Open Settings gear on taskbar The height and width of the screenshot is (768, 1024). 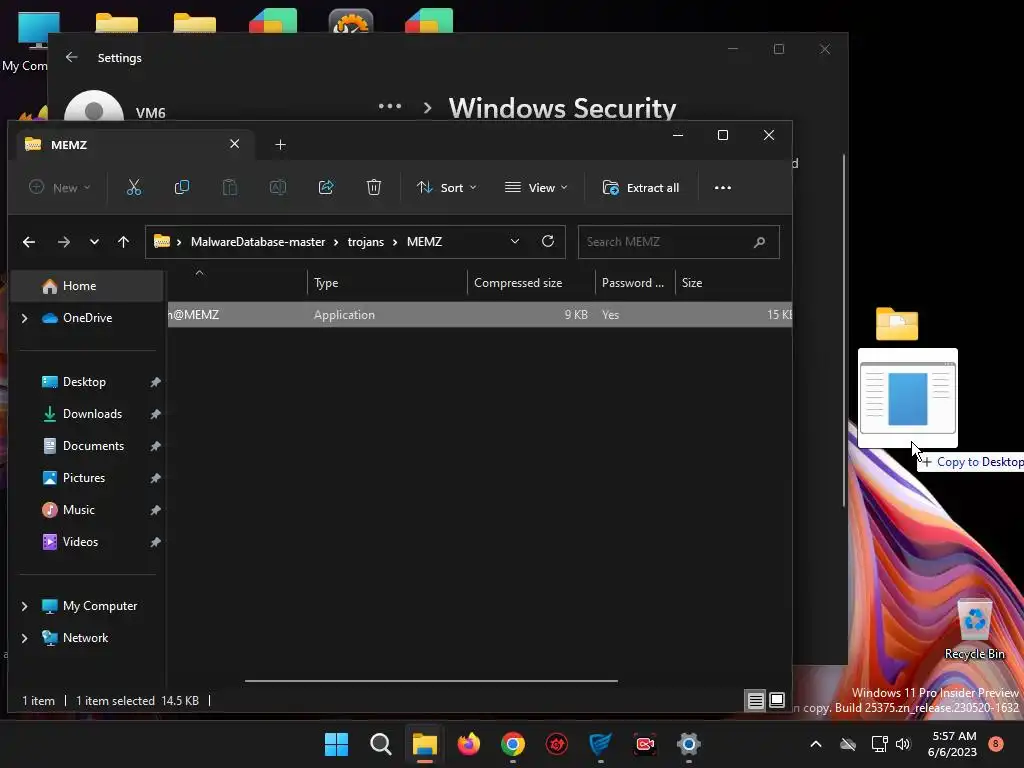[x=688, y=744]
